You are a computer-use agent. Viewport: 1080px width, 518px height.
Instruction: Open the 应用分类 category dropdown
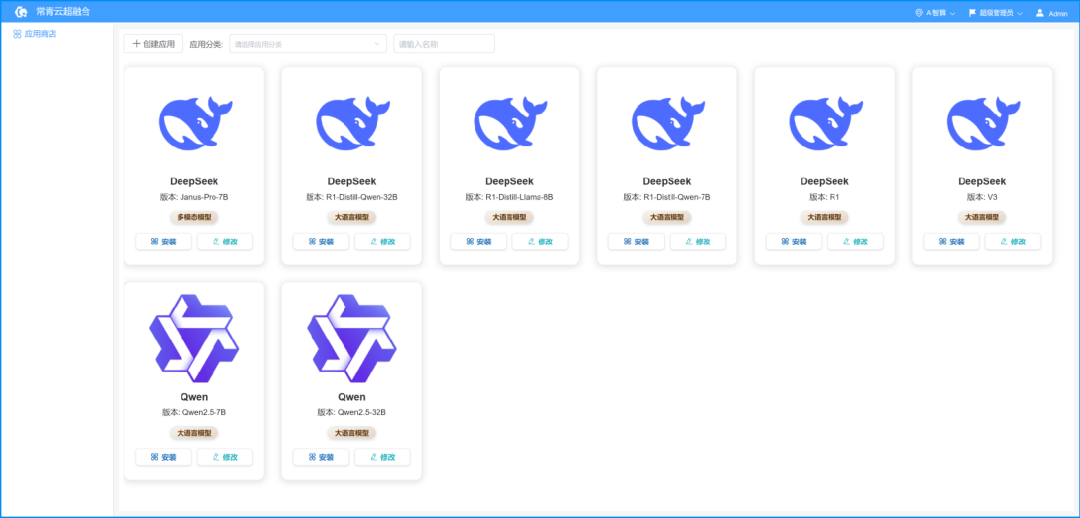click(x=308, y=44)
